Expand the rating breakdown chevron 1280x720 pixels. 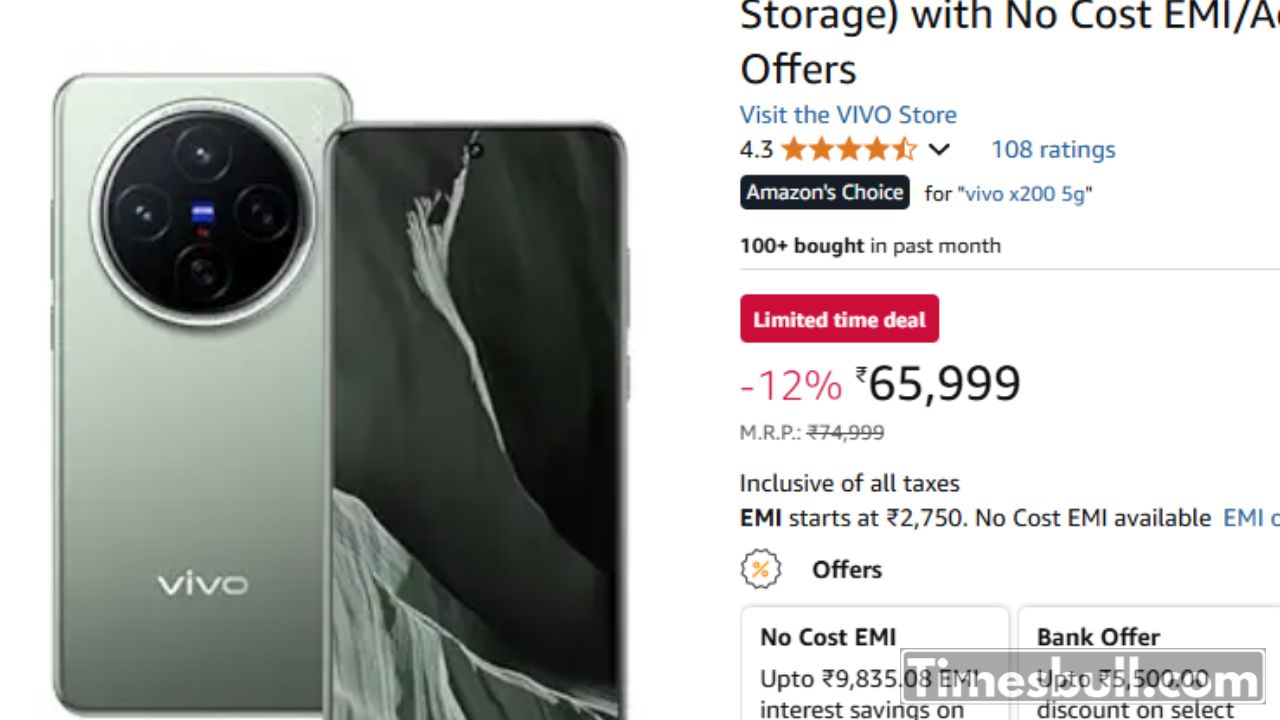938,150
